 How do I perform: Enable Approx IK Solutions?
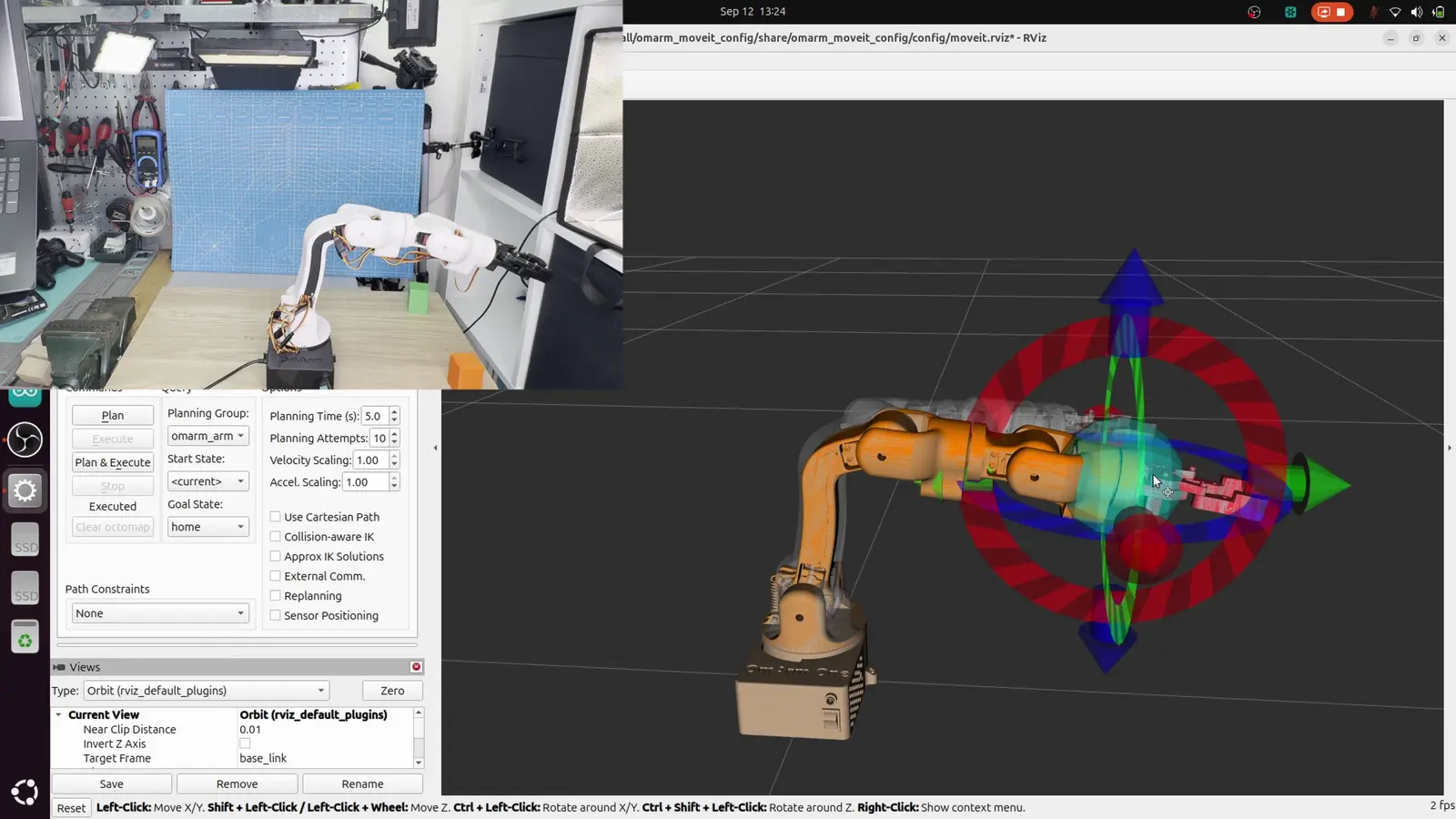(x=275, y=556)
